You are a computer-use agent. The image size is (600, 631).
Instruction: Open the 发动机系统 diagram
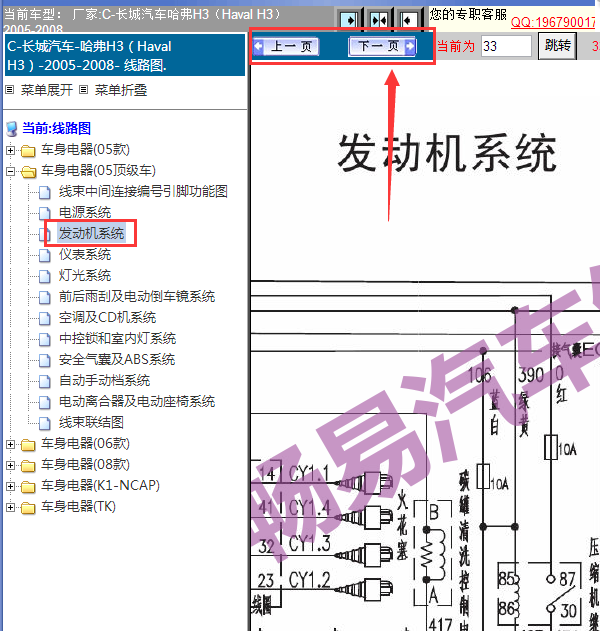coord(91,233)
